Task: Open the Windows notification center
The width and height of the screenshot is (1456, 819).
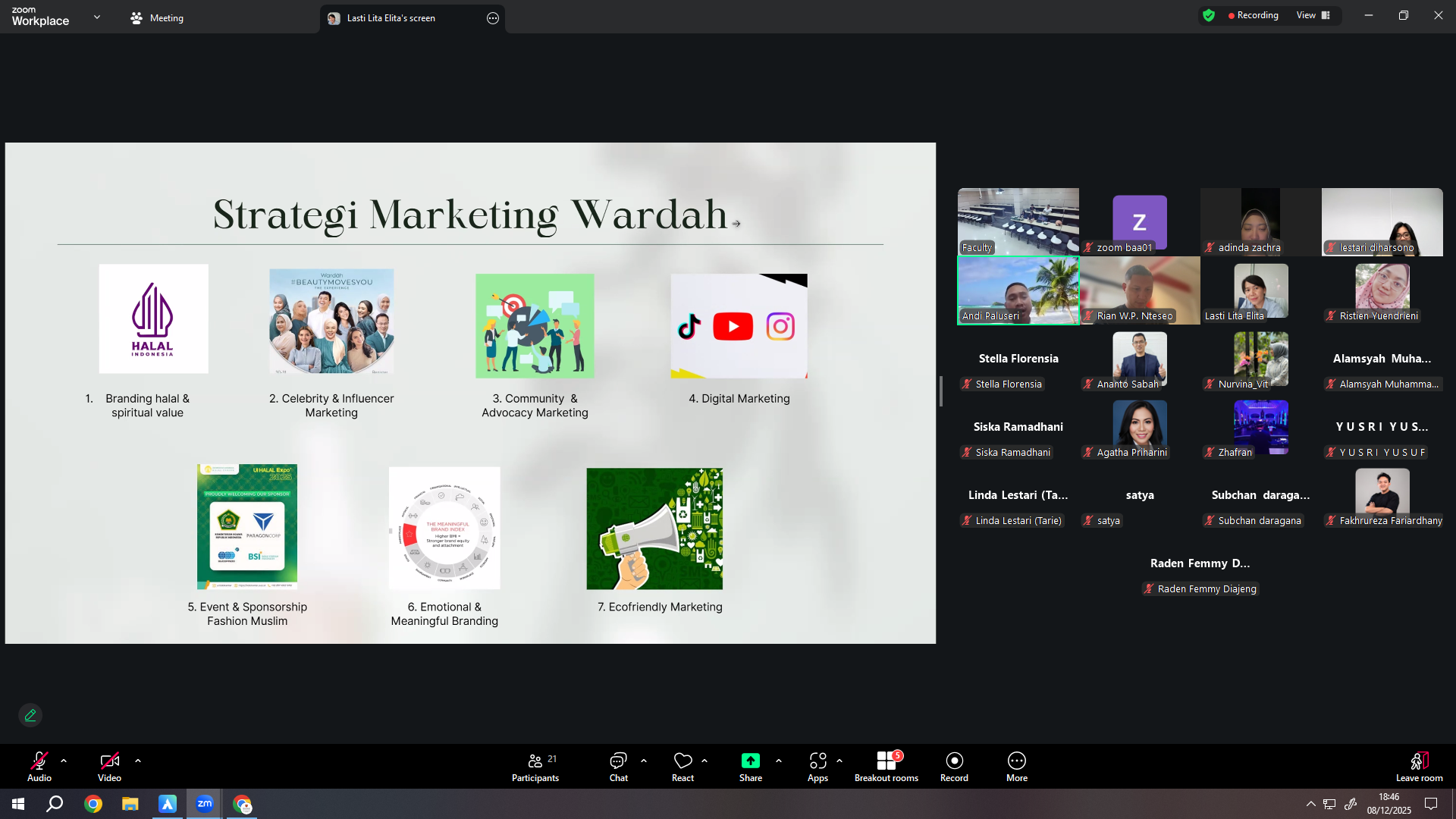Action: 1431,804
